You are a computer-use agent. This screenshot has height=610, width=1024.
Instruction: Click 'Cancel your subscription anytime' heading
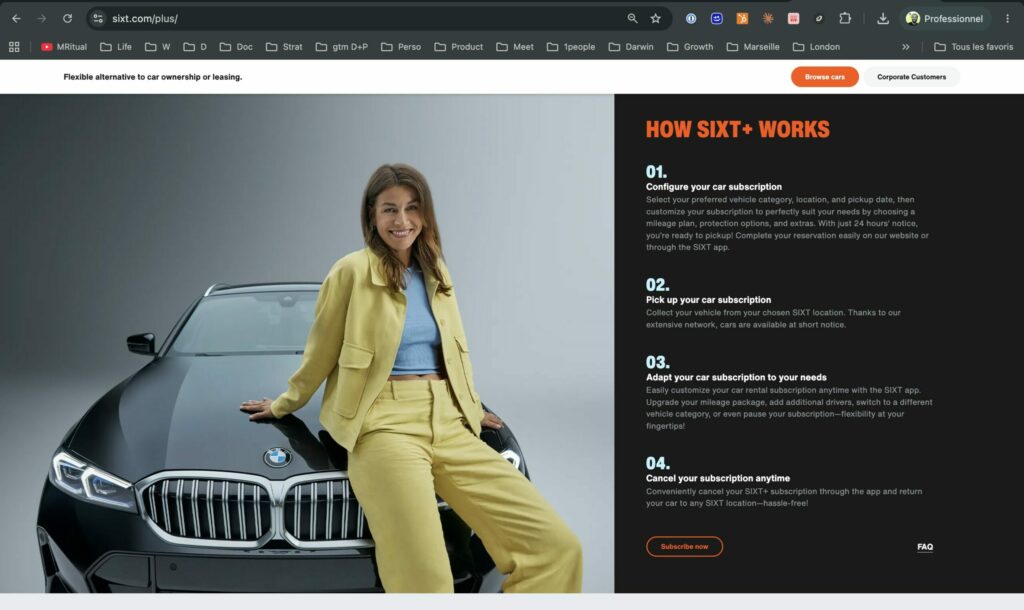pyautogui.click(x=718, y=479)
